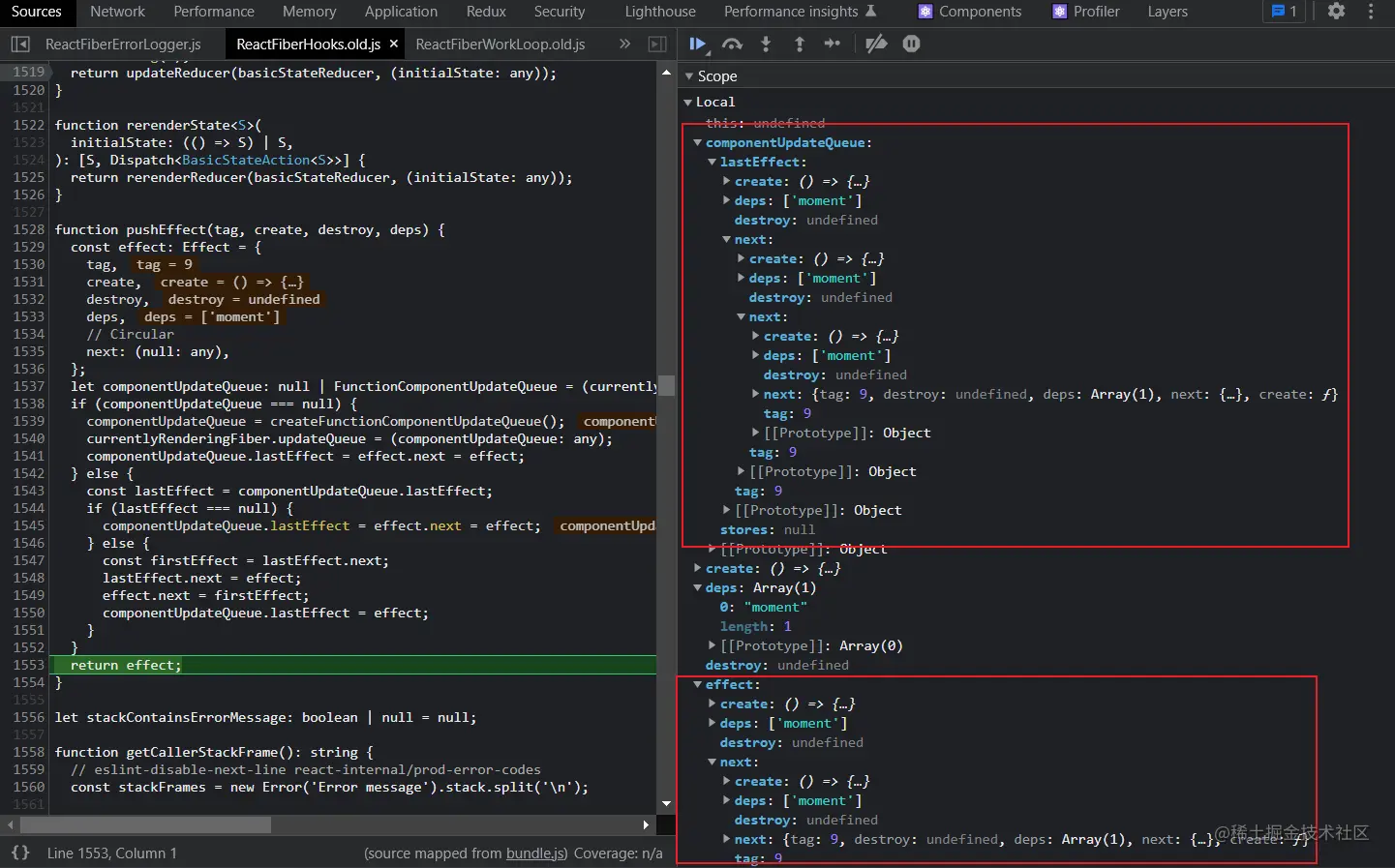Toggle pause on exceptions
Viewport: 1395px width, 868px height.
click(911, 44)
